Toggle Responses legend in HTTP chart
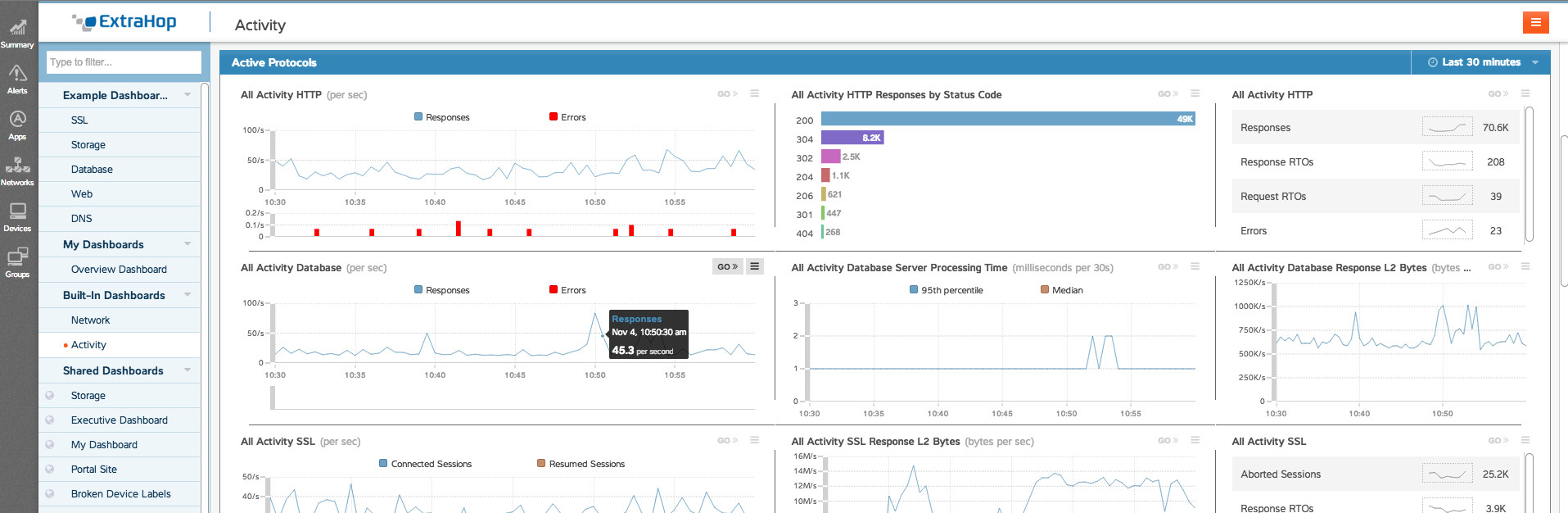 442,117
